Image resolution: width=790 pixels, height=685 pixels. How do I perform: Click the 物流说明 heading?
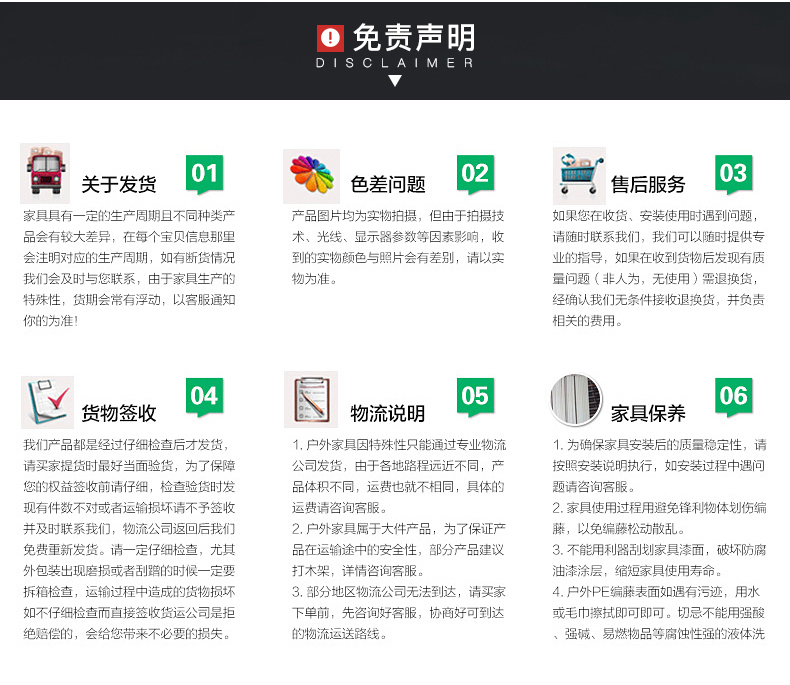(388, 413)
